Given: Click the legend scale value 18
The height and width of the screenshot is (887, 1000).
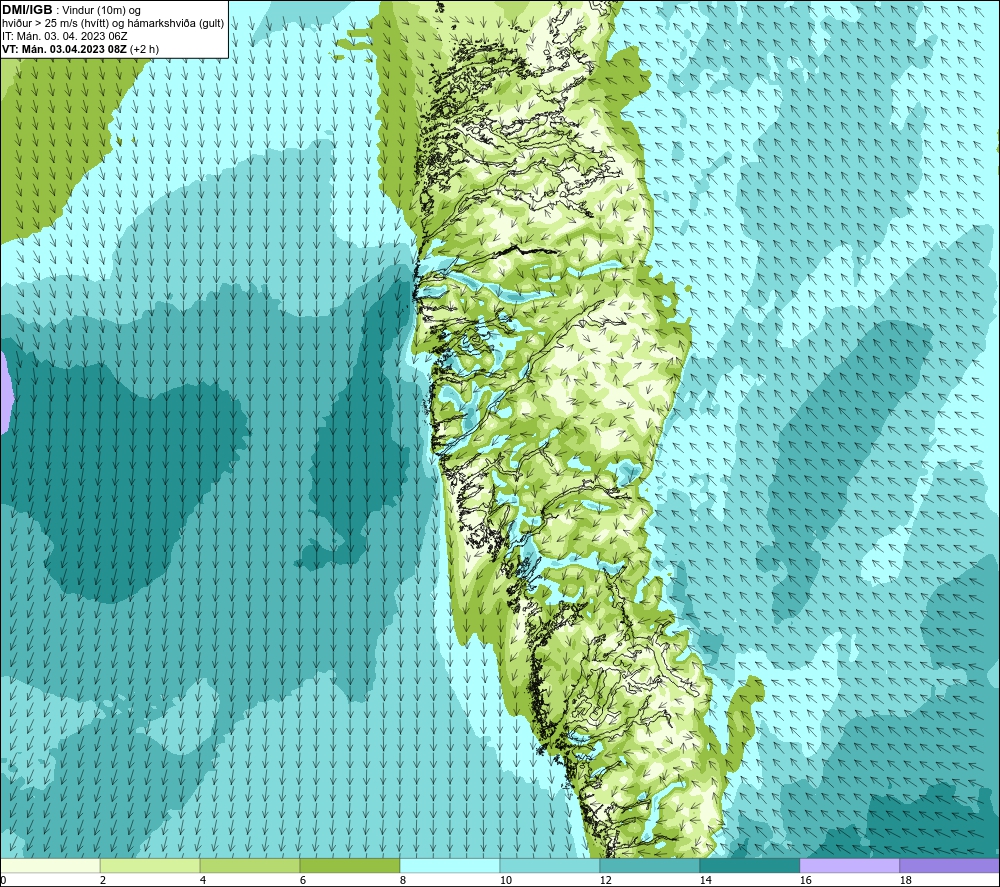Looking at the screenshot, I should pyautogui.click(x=905, y=880).
